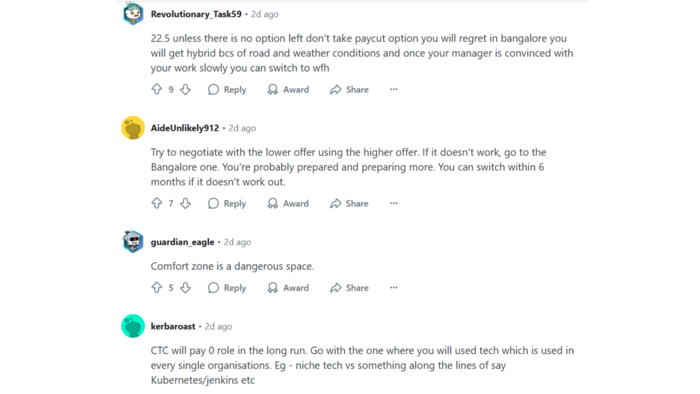700x394 pixels.
Task: Click Revolutionary_Task59's avatar image
Action: 133,13
